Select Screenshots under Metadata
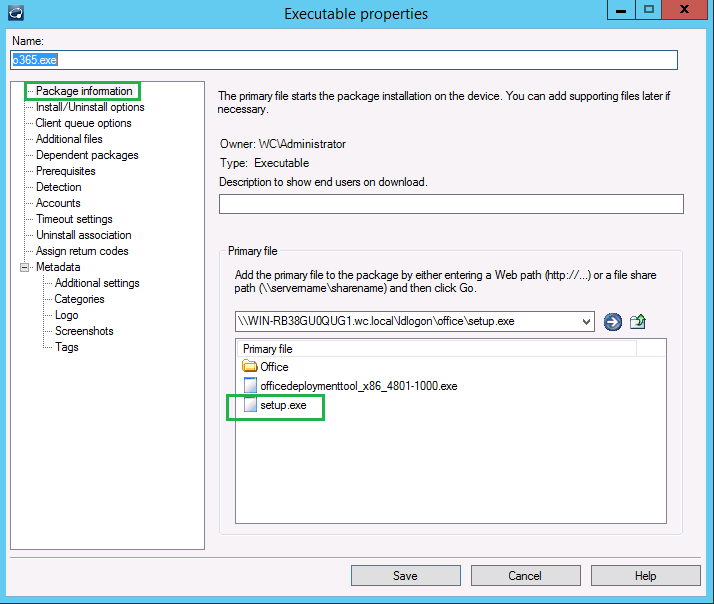This screenshot has height=604, width=714. [x=84, y=331]
